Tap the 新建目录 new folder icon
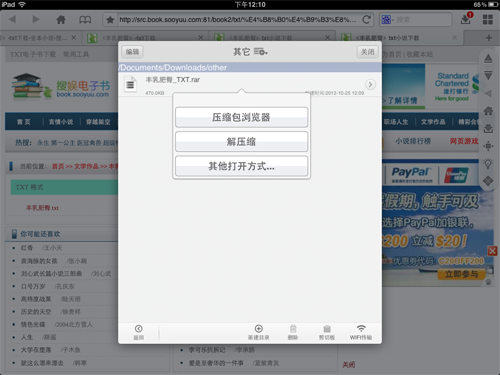 click(259, 332)
